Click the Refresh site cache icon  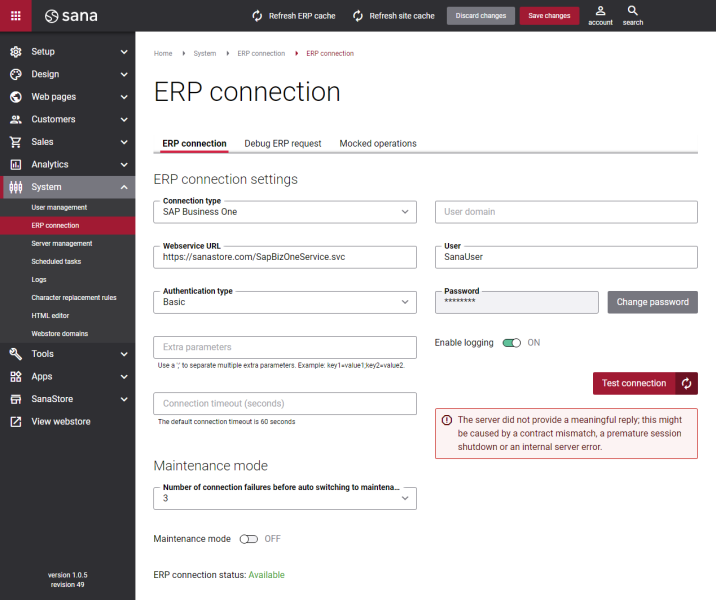click(358, 16)
